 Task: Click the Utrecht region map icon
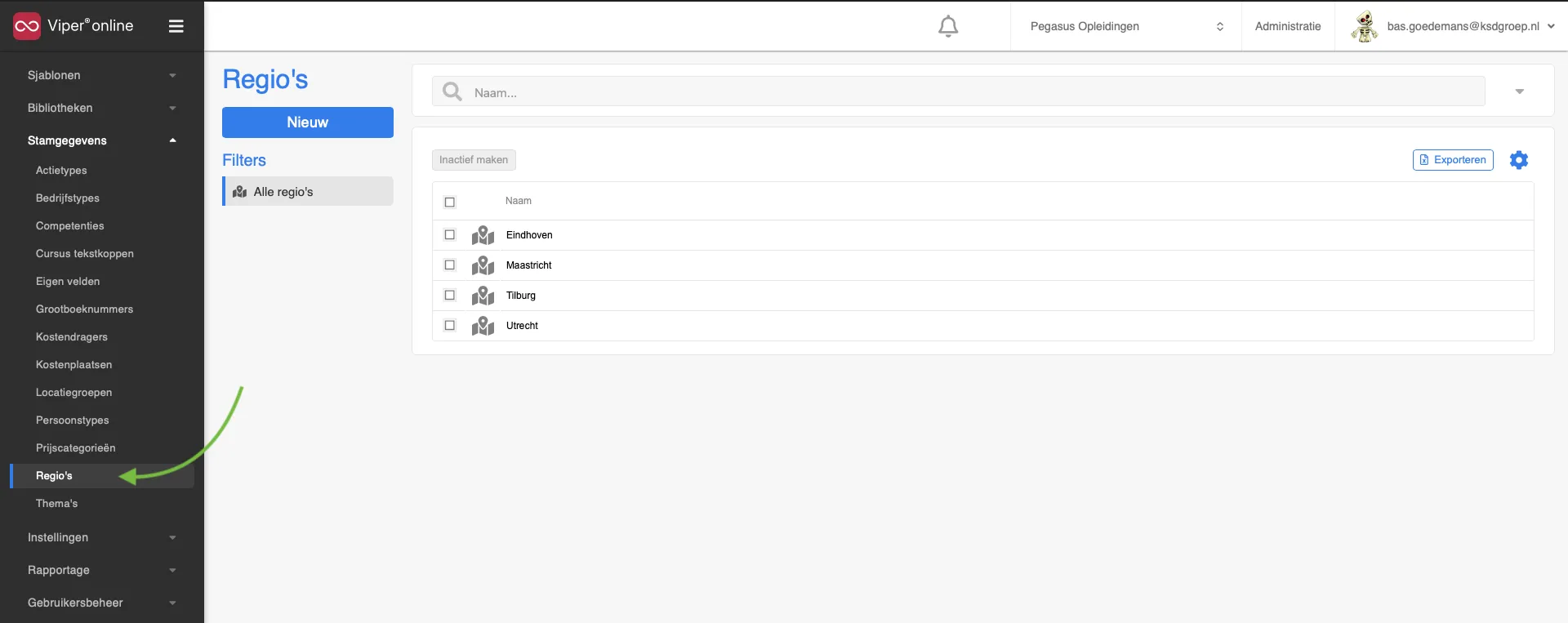tap(483, 326)
